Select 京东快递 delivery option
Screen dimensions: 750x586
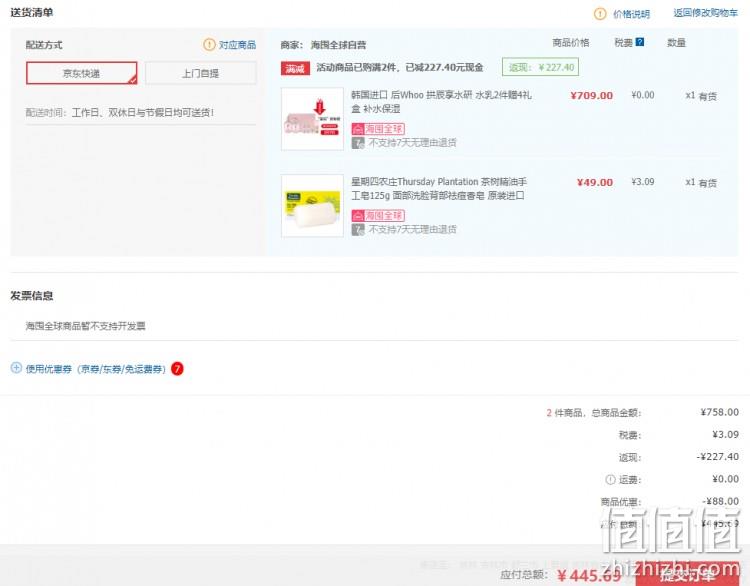[x=81, y=73]
